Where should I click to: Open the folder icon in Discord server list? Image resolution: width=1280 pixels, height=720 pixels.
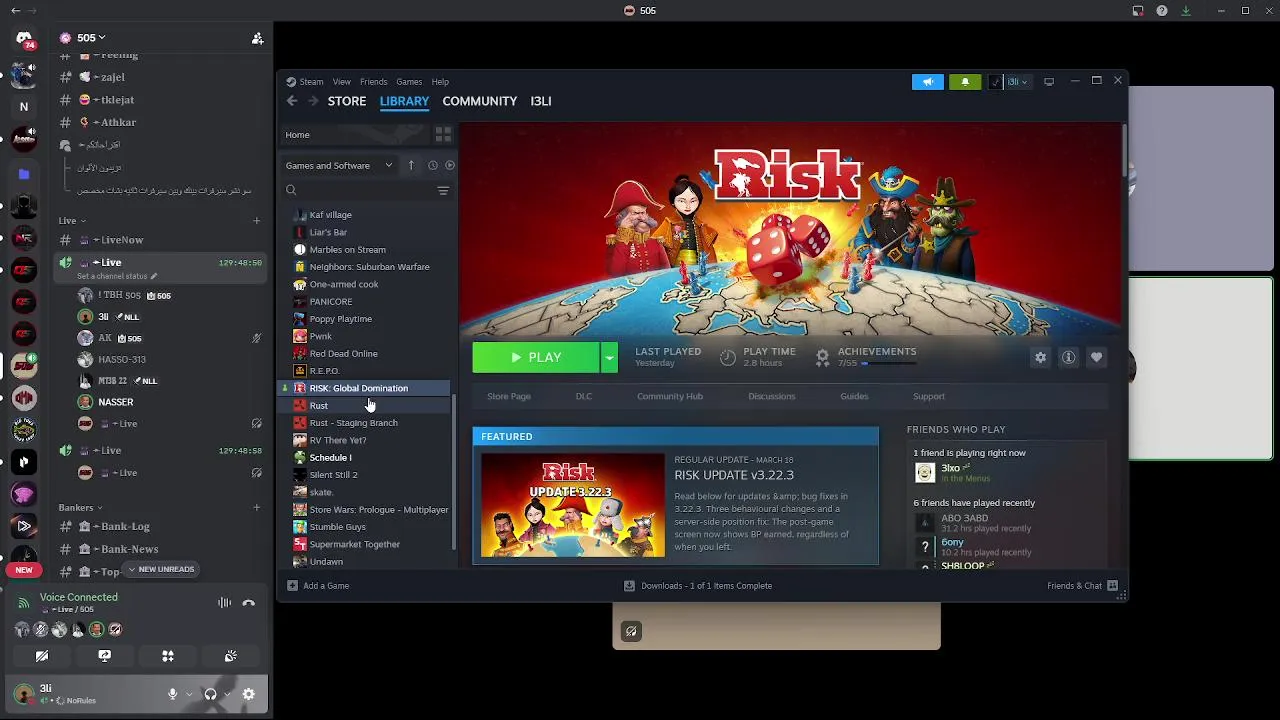point(24,174)
